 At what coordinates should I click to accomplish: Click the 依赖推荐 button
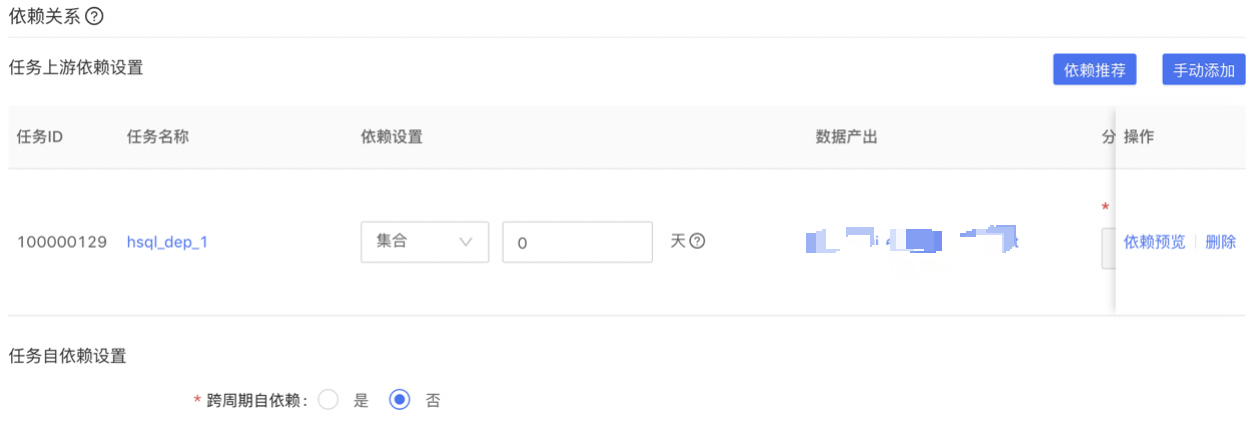1094,70
